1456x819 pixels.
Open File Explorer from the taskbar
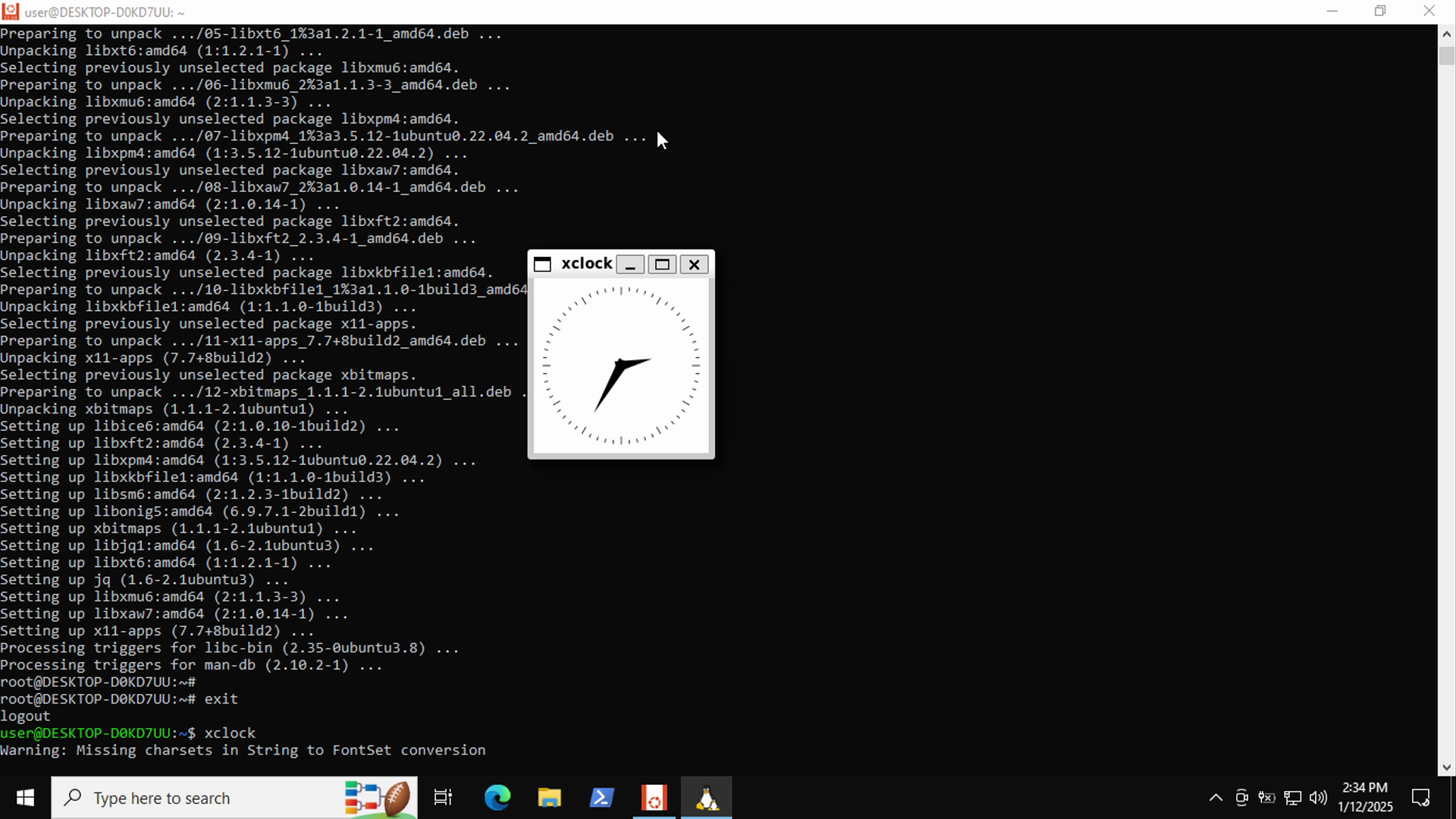pyautogui.click(x=549, y=798)
